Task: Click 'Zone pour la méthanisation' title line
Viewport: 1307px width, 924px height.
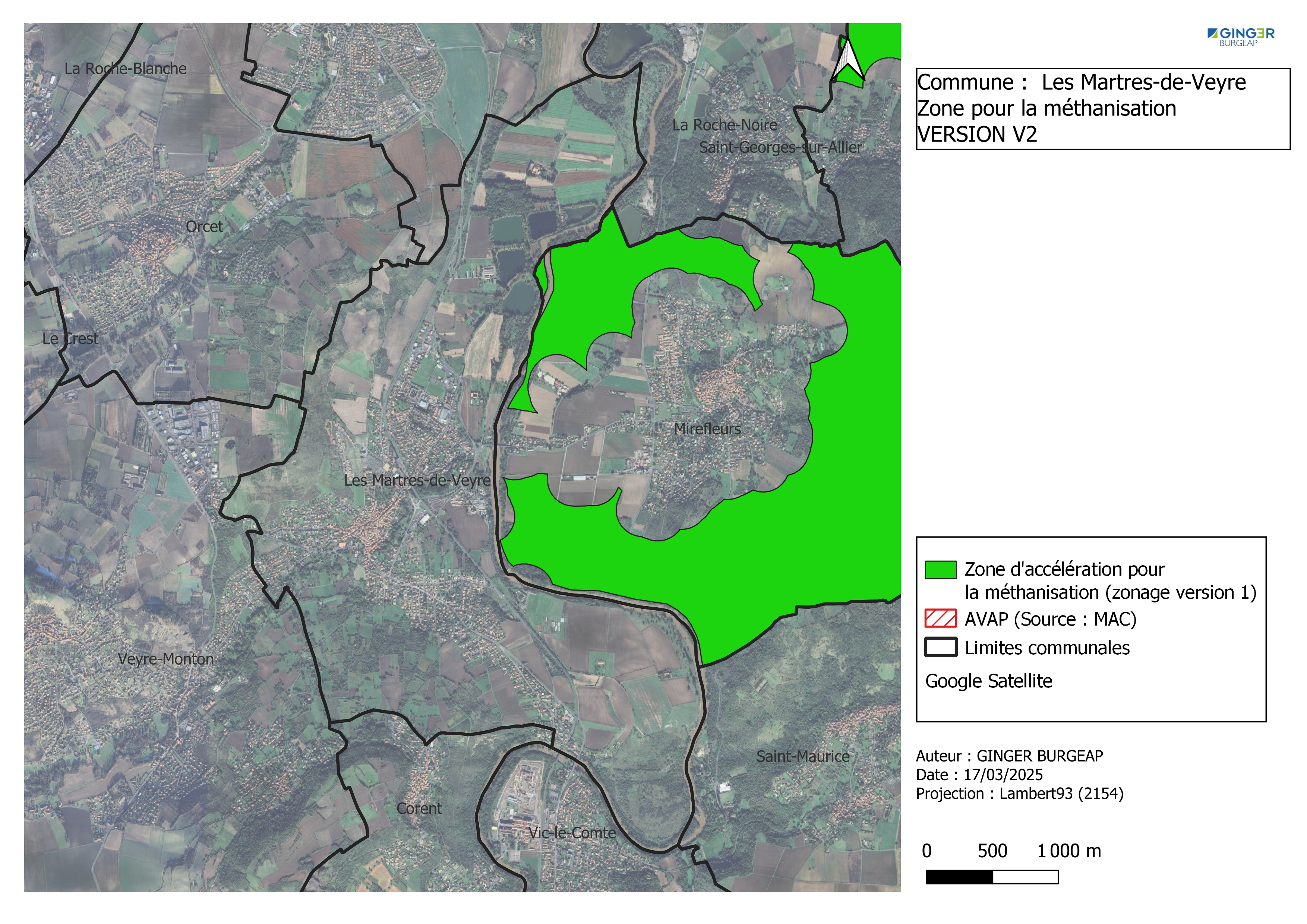Action: [x=1047, y=109]
